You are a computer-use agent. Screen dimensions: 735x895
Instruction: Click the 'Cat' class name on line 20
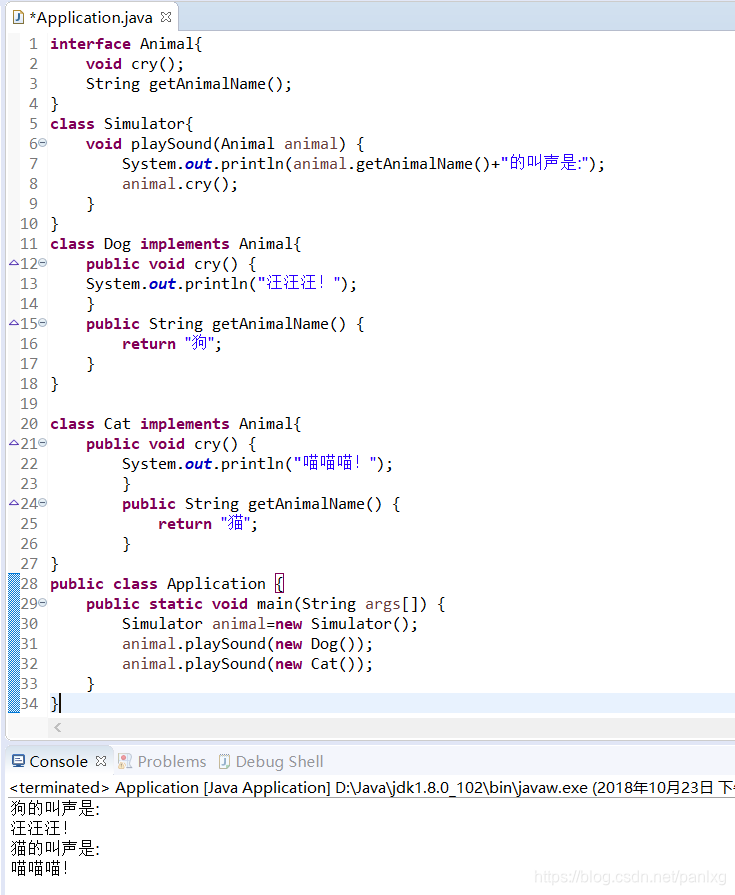coord(117,424)
